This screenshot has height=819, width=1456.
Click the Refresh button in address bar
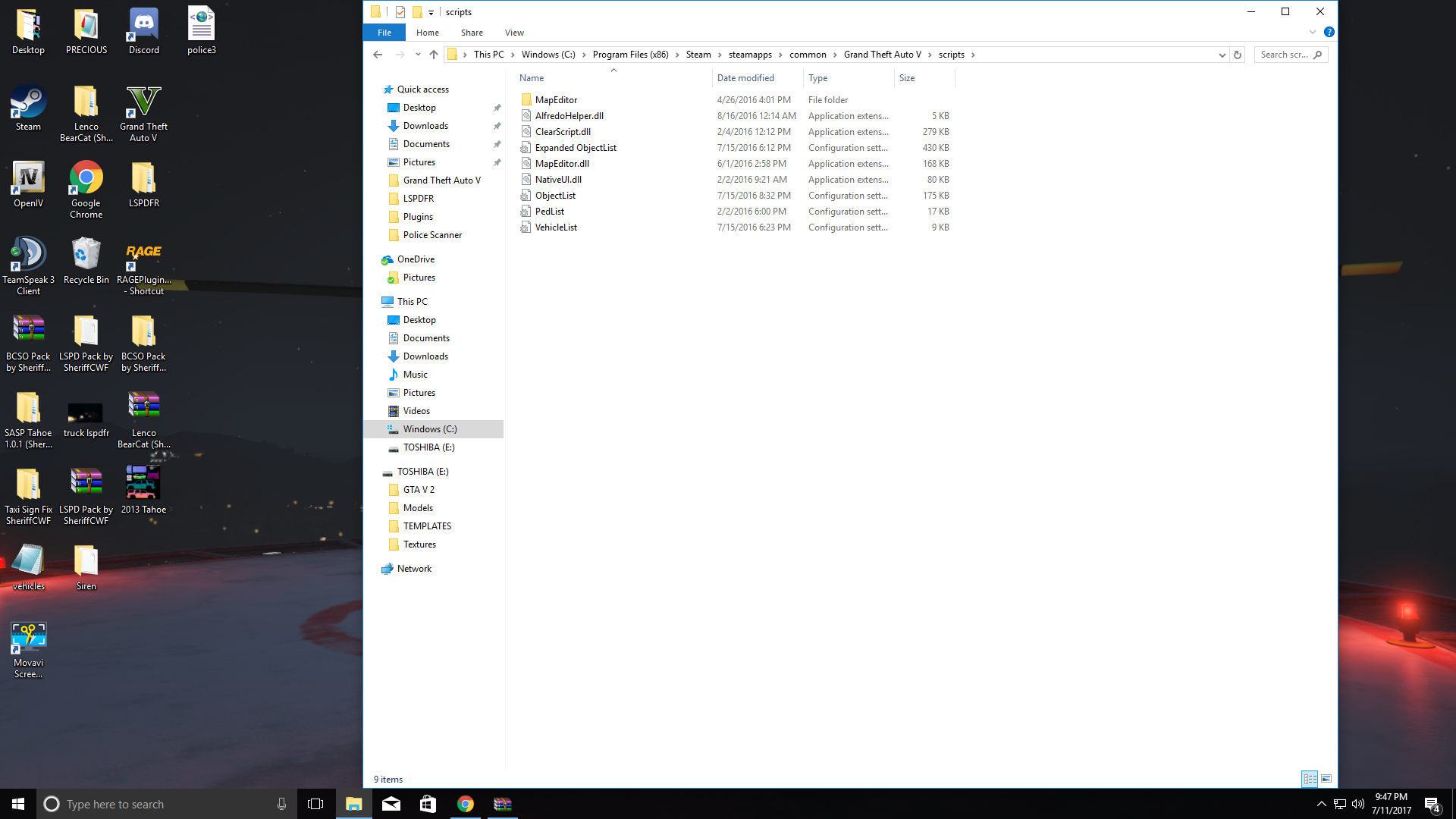[x=1238, y=55]
